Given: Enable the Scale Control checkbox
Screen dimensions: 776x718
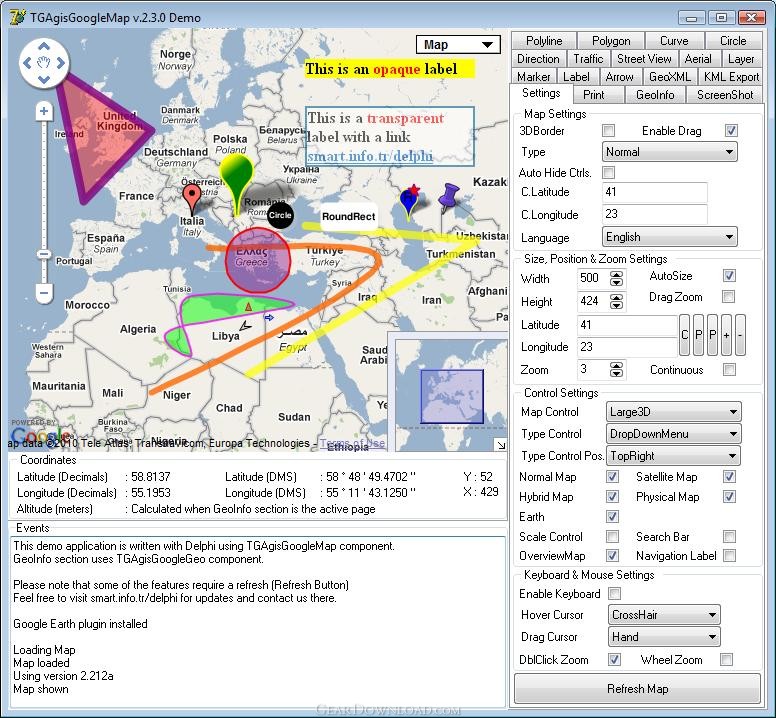Looking at the screenshot, I should pos(612,536).
